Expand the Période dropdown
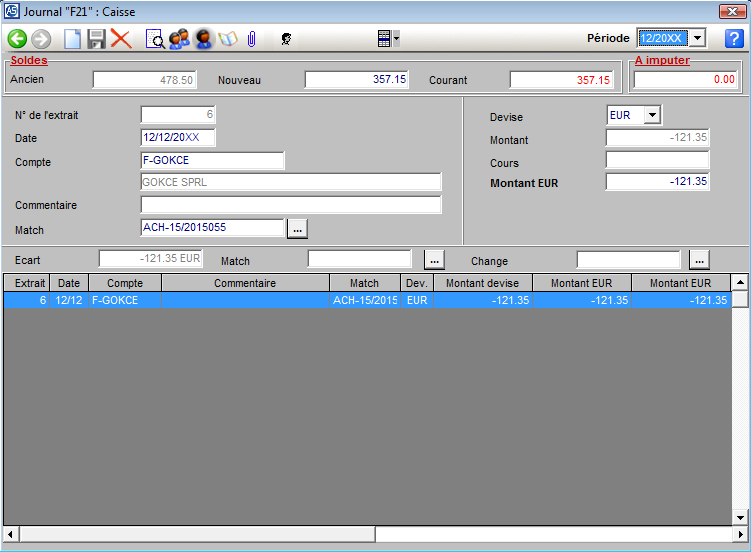Screen dimensions: 751x552 coord(698,38)
